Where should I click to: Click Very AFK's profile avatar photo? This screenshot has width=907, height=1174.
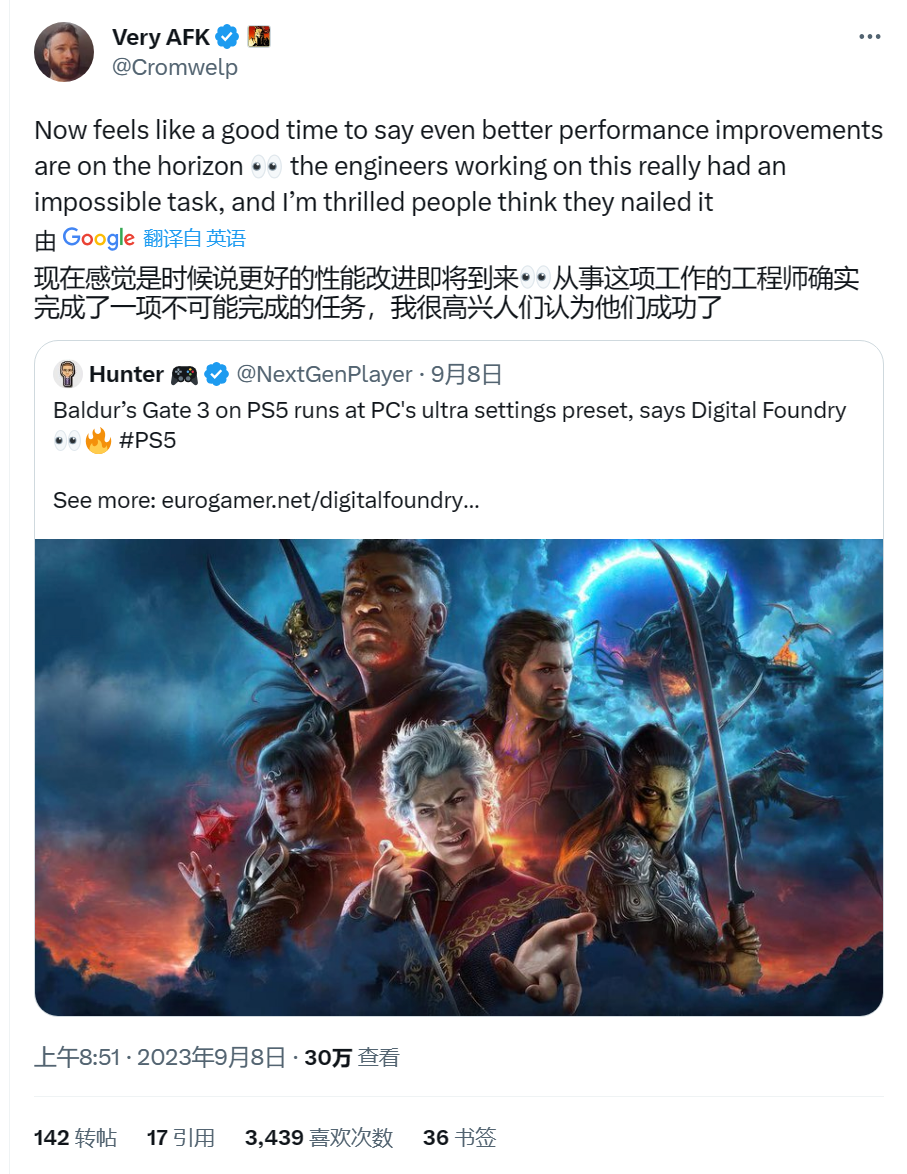pos(64,51)
